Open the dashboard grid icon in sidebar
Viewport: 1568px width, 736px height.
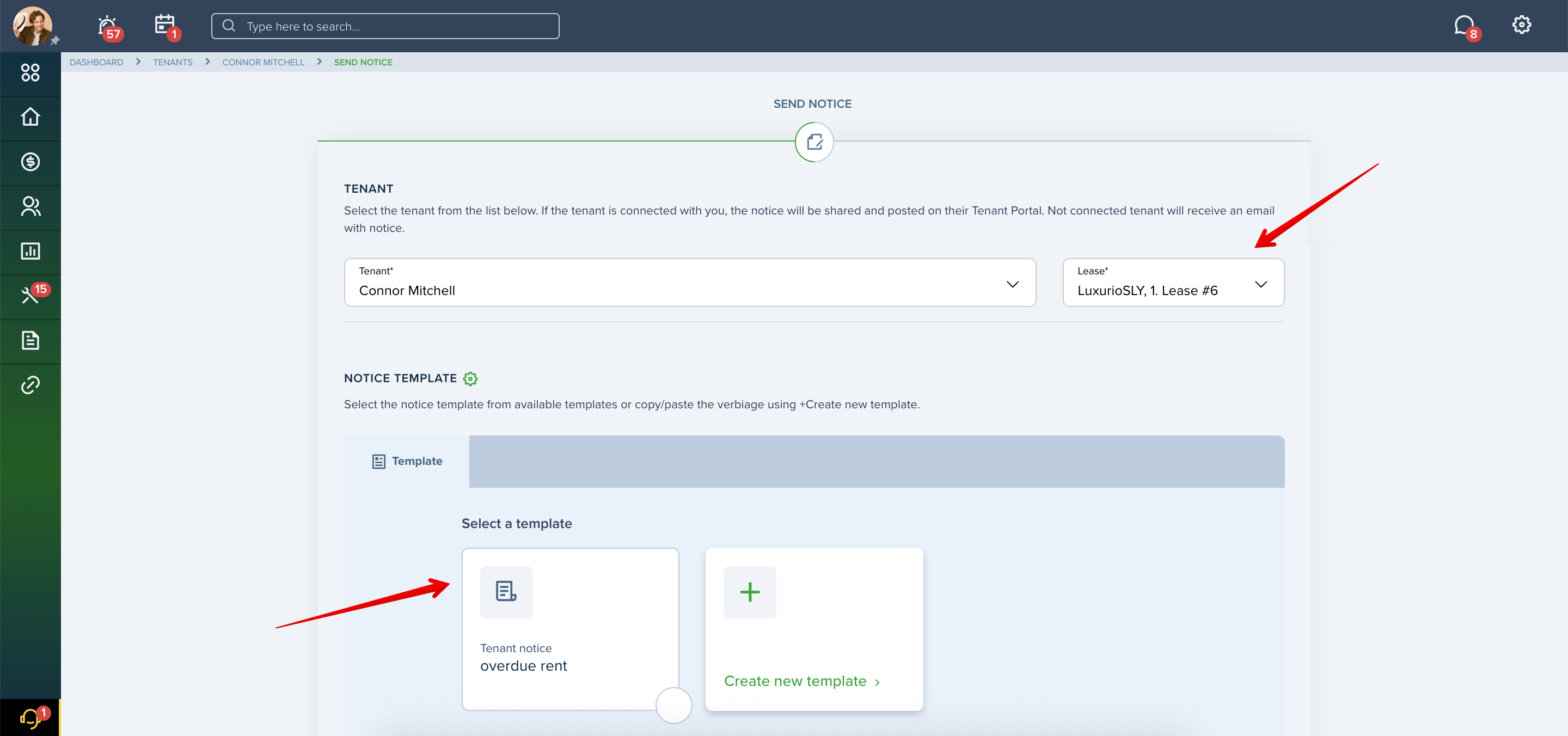(30, 73)
